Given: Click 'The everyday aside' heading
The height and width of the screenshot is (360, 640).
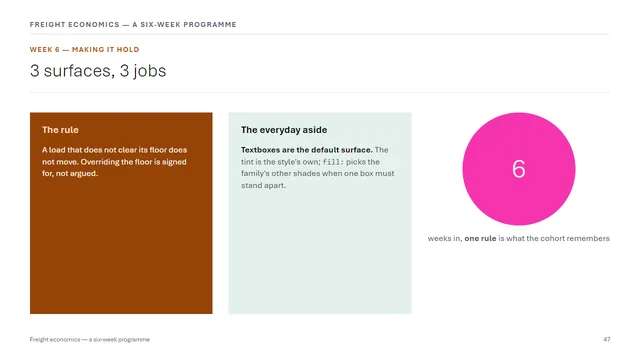Looking at the screenshot, I should [x=284, y=130].
